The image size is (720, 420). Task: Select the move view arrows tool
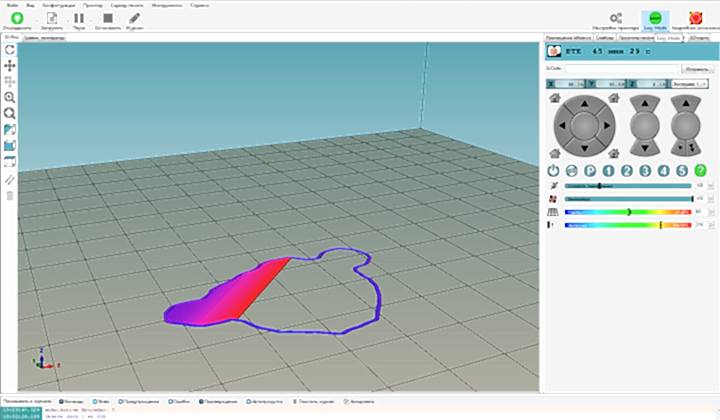[x=10, y=65]
